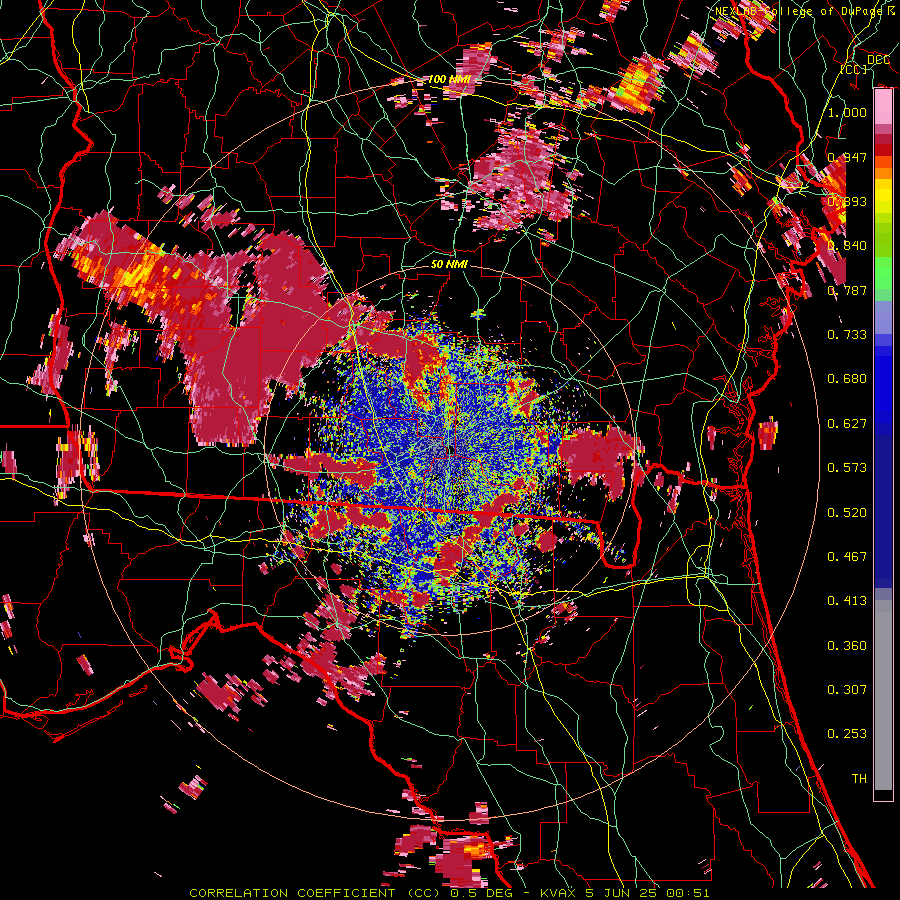Click the 50 NMI range ring label
The width and height of the screenshot is (900, 900).
tap(449, 265)
